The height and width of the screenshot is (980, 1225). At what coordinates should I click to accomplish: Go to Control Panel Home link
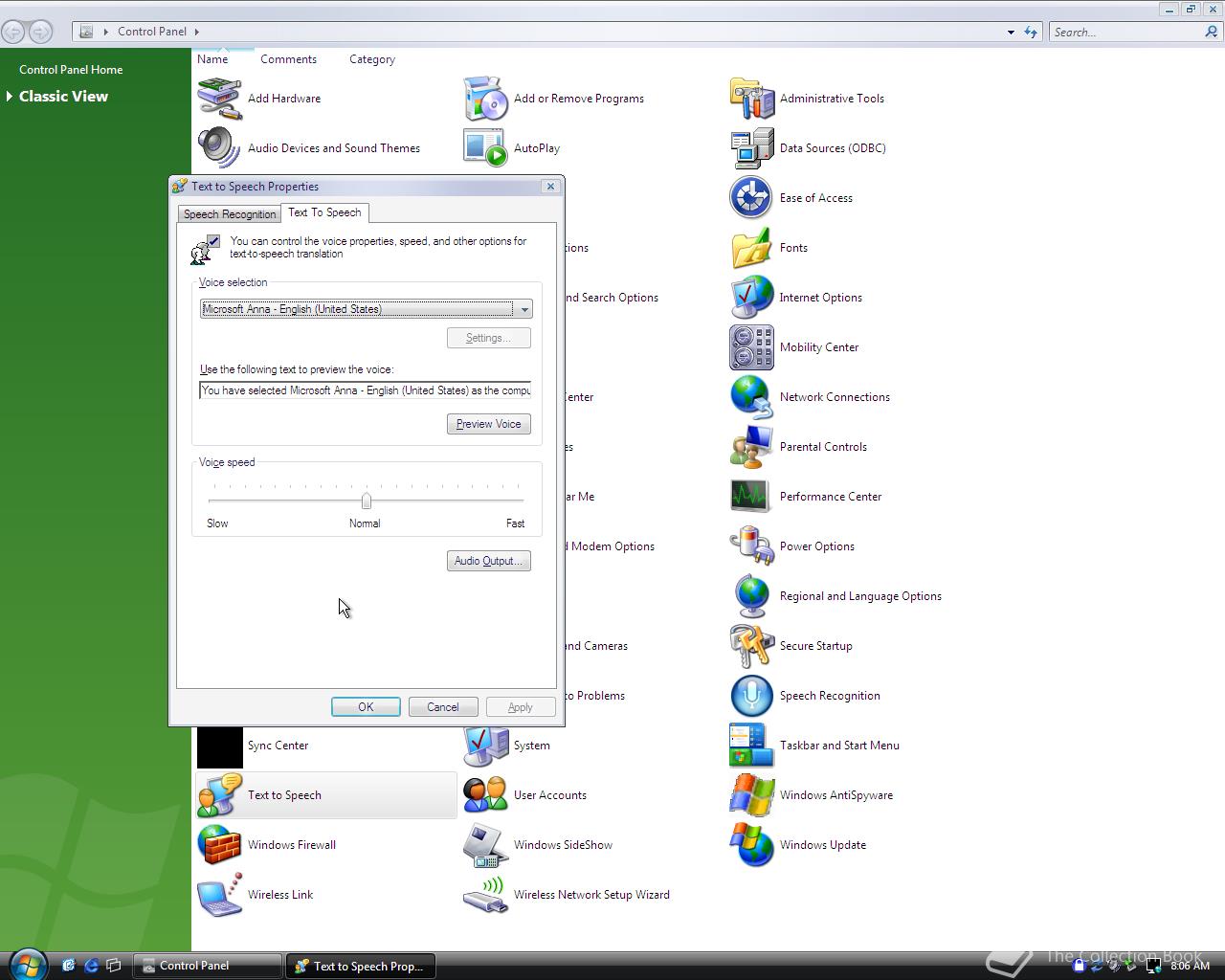[71, 70]
